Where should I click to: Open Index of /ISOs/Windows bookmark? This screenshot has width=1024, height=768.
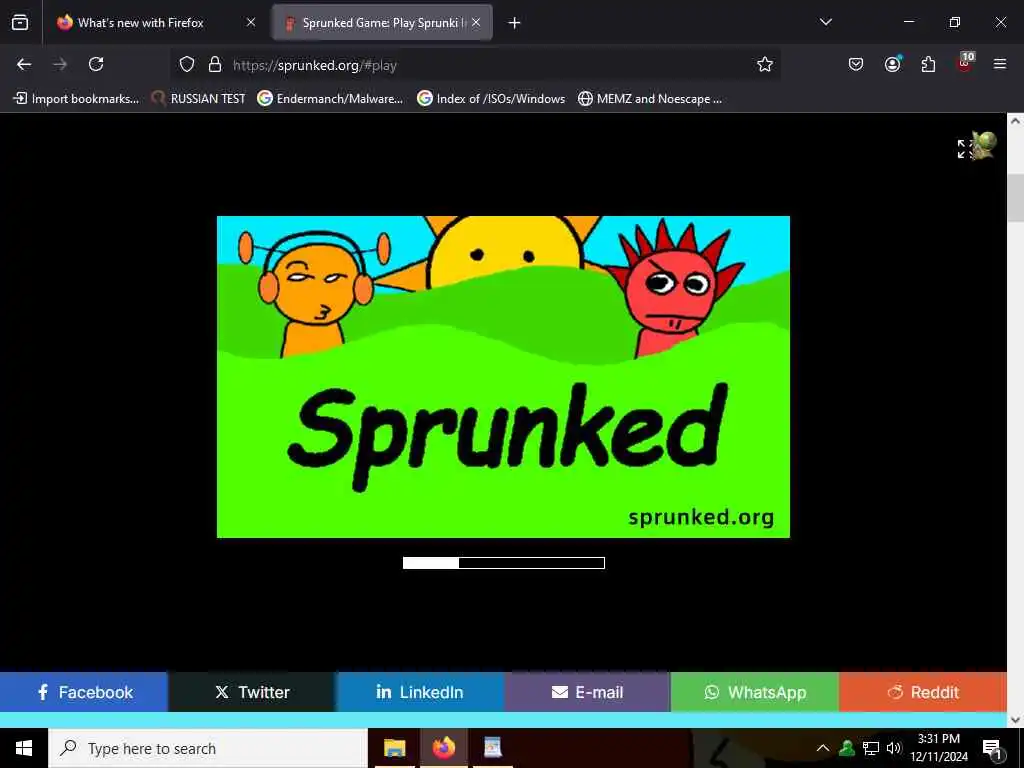491,99
